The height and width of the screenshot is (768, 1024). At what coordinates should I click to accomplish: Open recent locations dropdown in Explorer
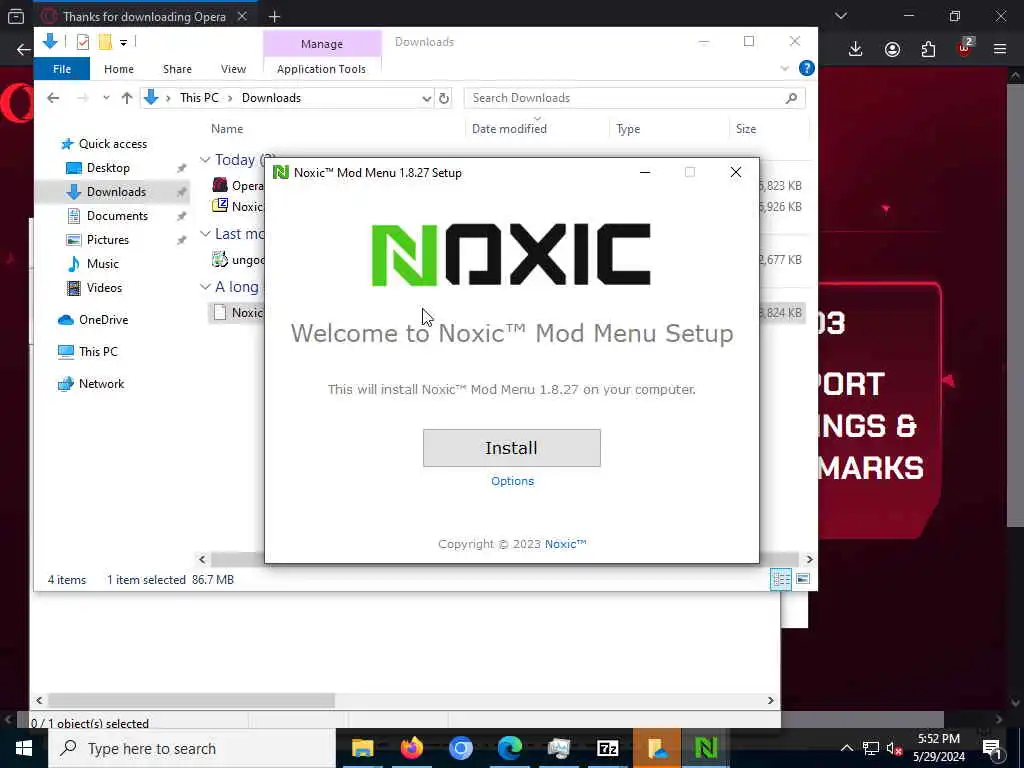click(106, 98)
